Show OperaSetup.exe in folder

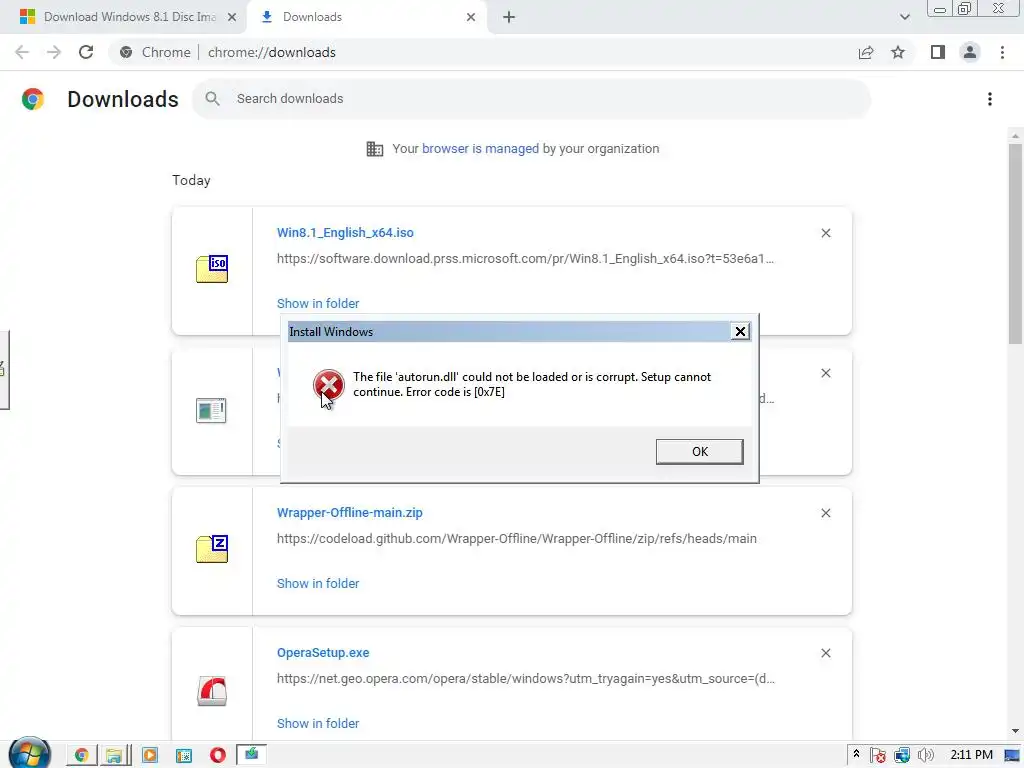(x=318, y=724)
